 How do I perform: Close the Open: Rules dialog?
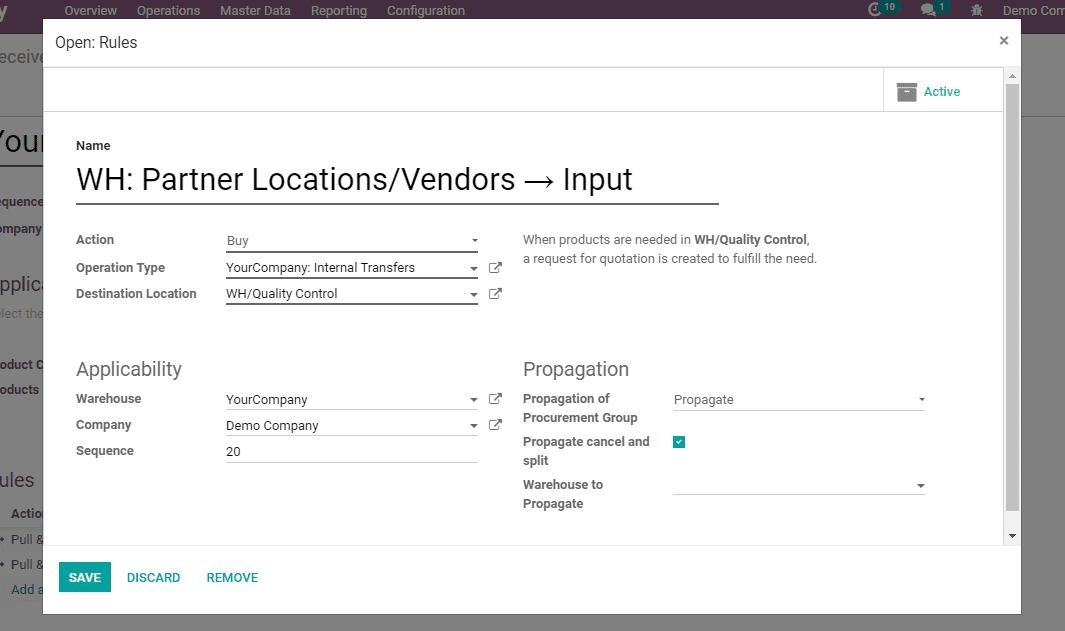click(1004, 41)
